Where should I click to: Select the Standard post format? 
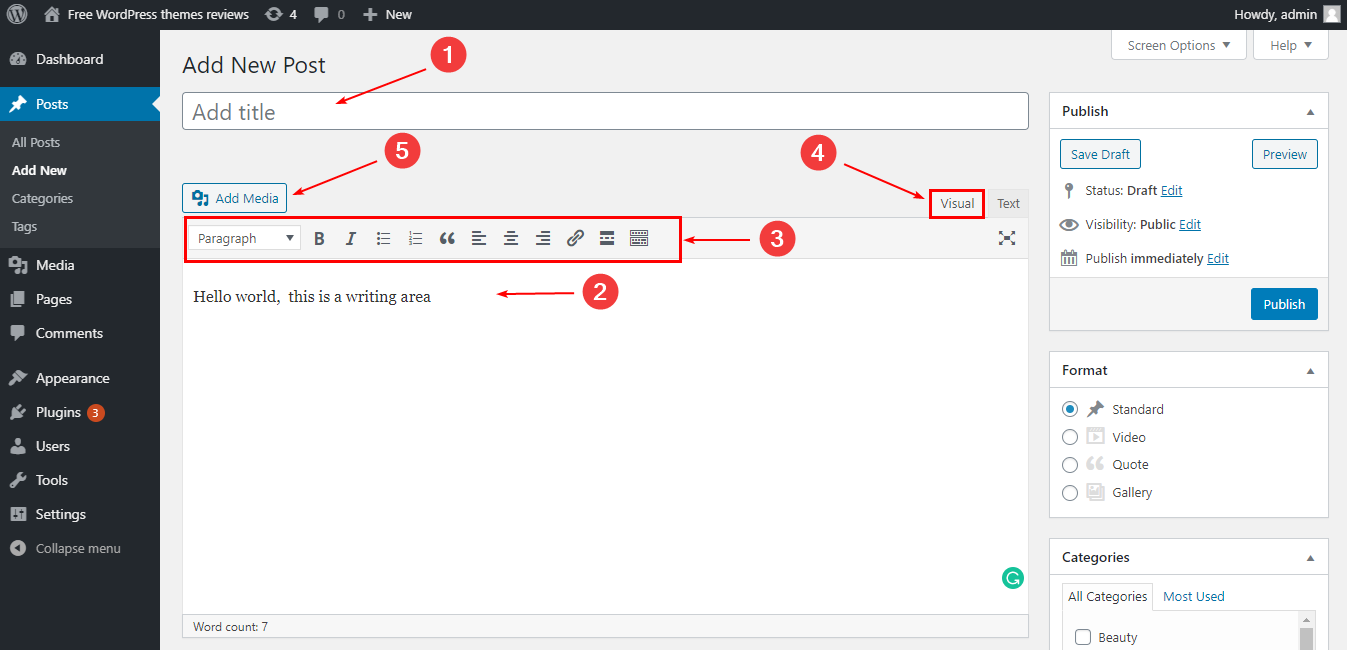tap(1070, 409)
